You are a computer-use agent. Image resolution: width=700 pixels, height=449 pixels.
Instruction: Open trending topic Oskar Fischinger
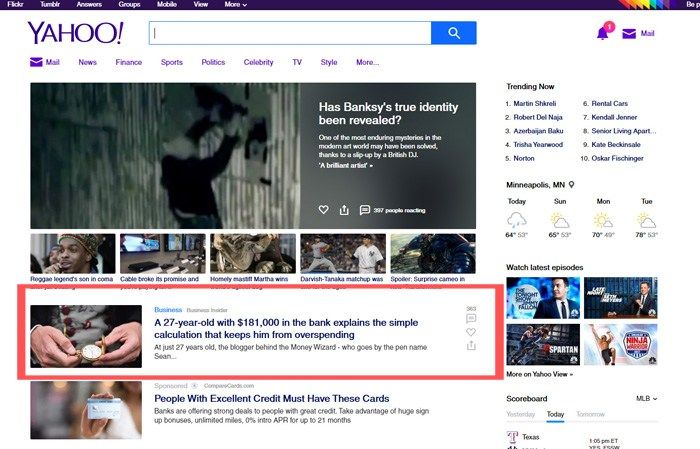click(617, 158)
